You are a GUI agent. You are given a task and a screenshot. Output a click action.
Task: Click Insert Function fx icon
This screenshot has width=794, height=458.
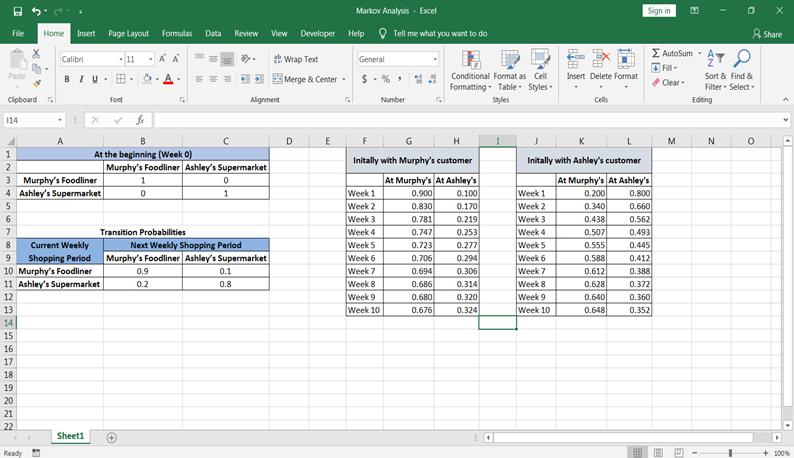(140, 120)
